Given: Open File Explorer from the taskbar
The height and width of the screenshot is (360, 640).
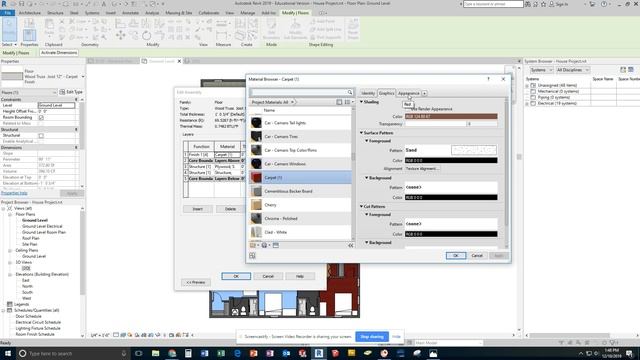Looking at the screenshot, I should [x=156, y=353].
